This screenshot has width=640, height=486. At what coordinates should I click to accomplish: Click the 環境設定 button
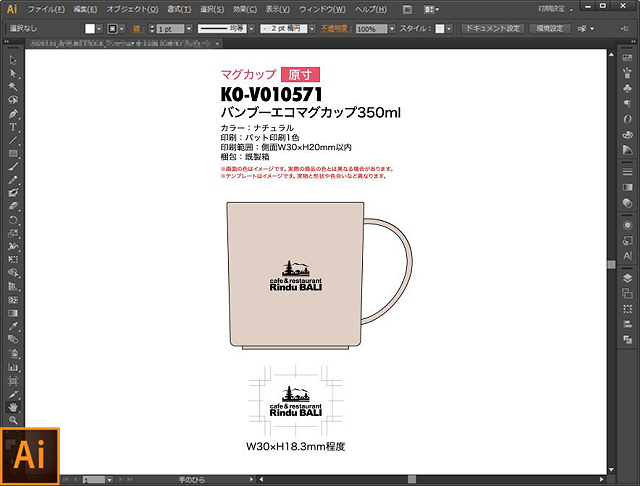tap(548, 29)
